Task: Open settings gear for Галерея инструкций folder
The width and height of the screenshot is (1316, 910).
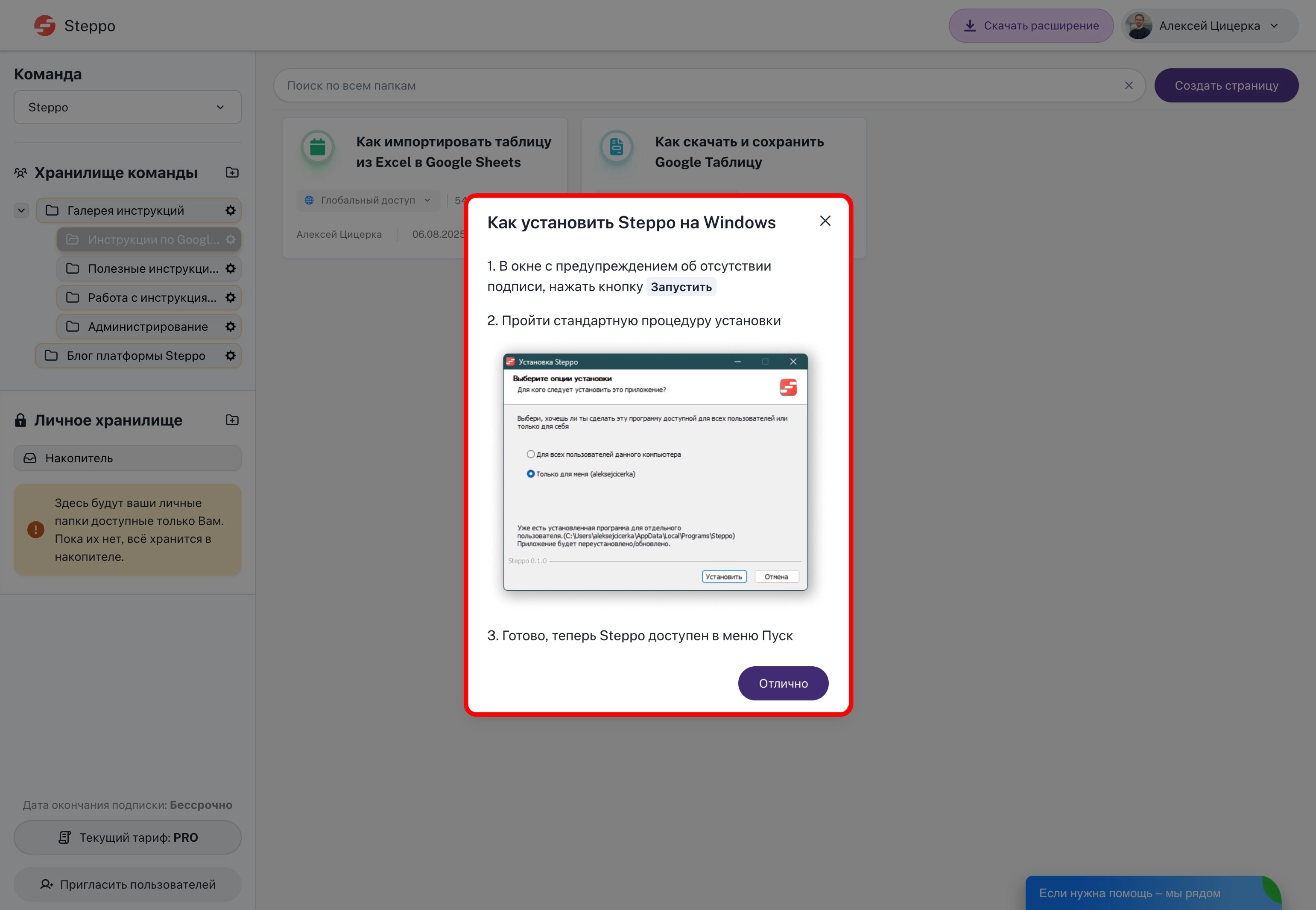Action: click(x=231, y=210)
